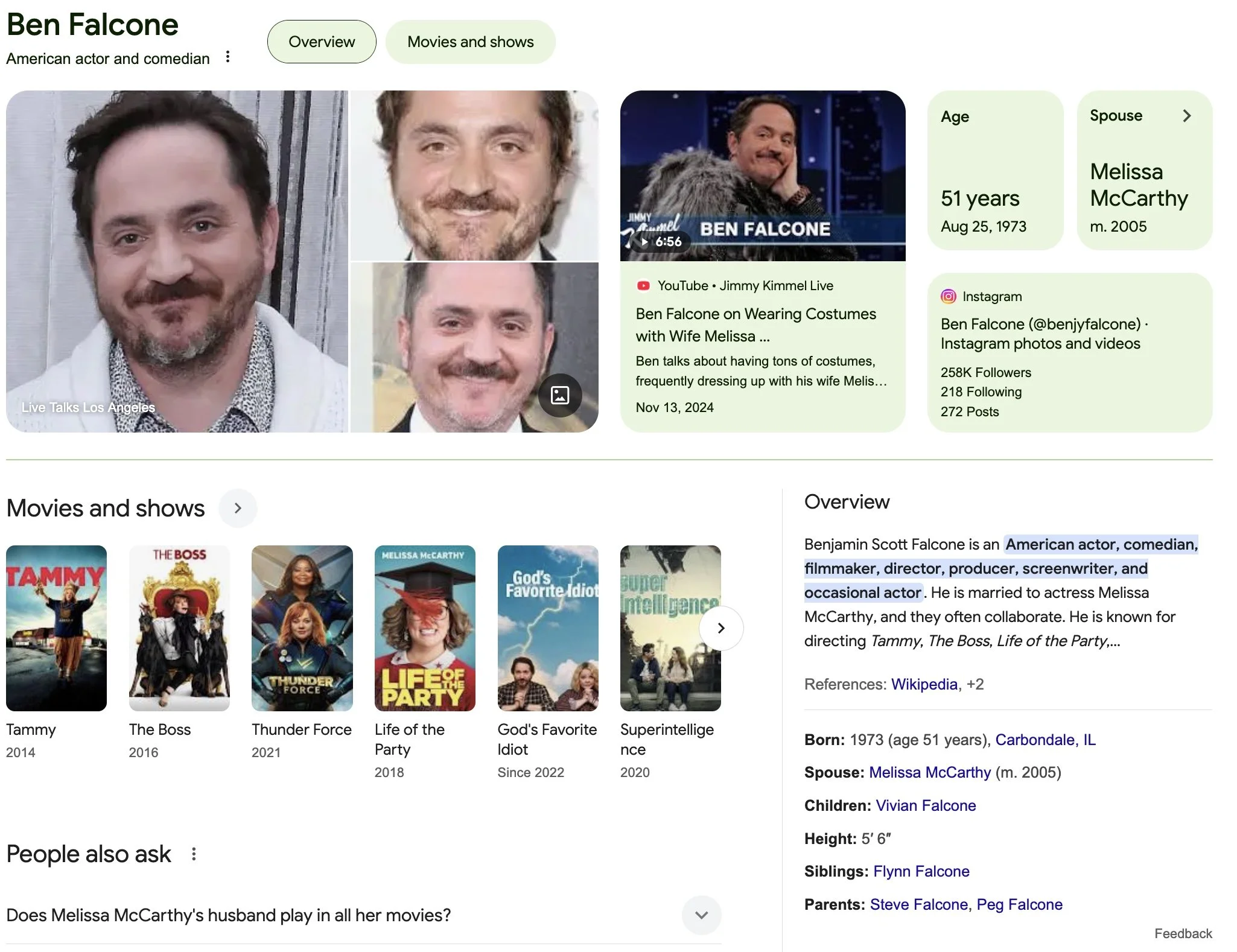
Task: Open the image gallery icon on photos
Action: pyautogui.click(x=559, y=395)
